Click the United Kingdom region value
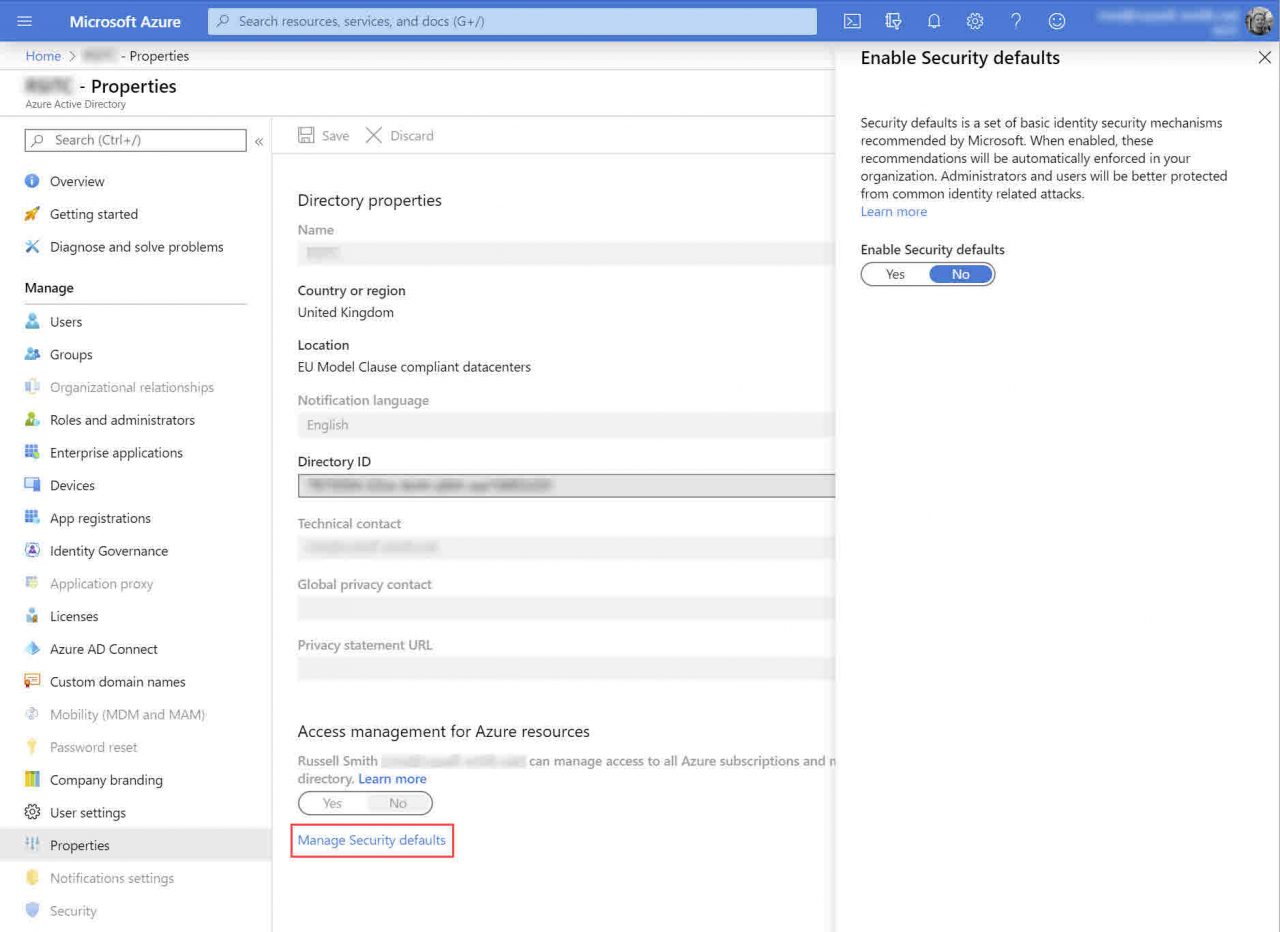 click(x=346, y=312)
